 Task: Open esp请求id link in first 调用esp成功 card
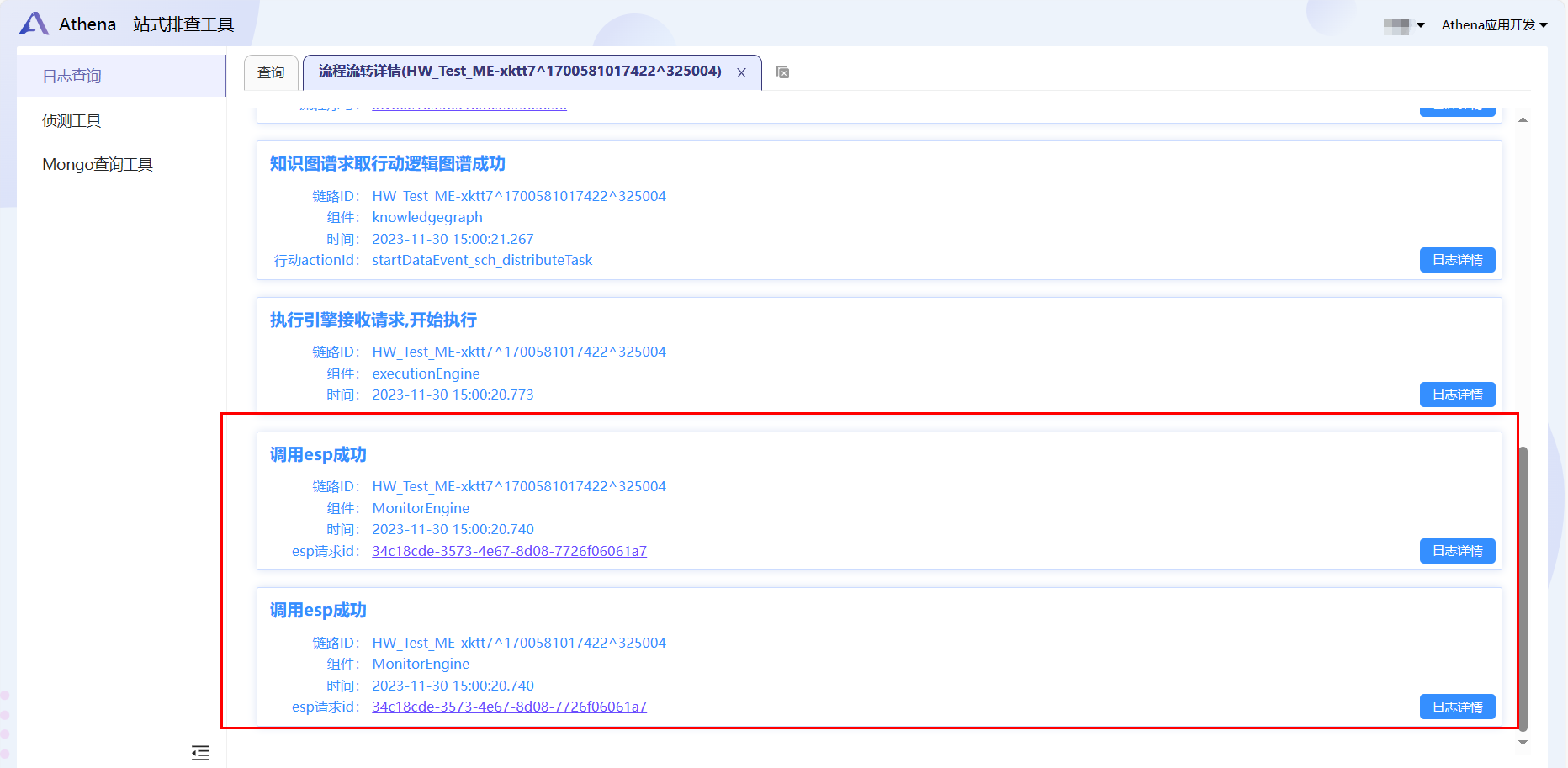point(509,551)
